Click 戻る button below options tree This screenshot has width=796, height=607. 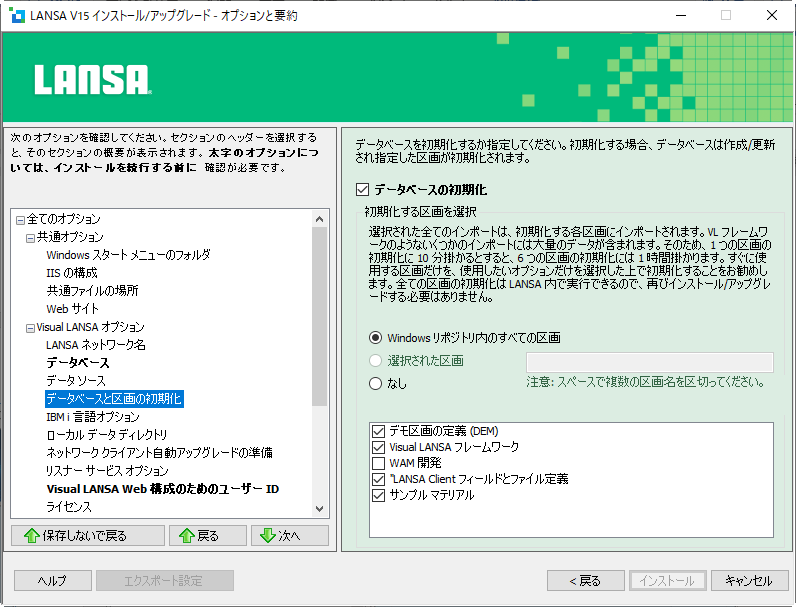tap(208, 535)
